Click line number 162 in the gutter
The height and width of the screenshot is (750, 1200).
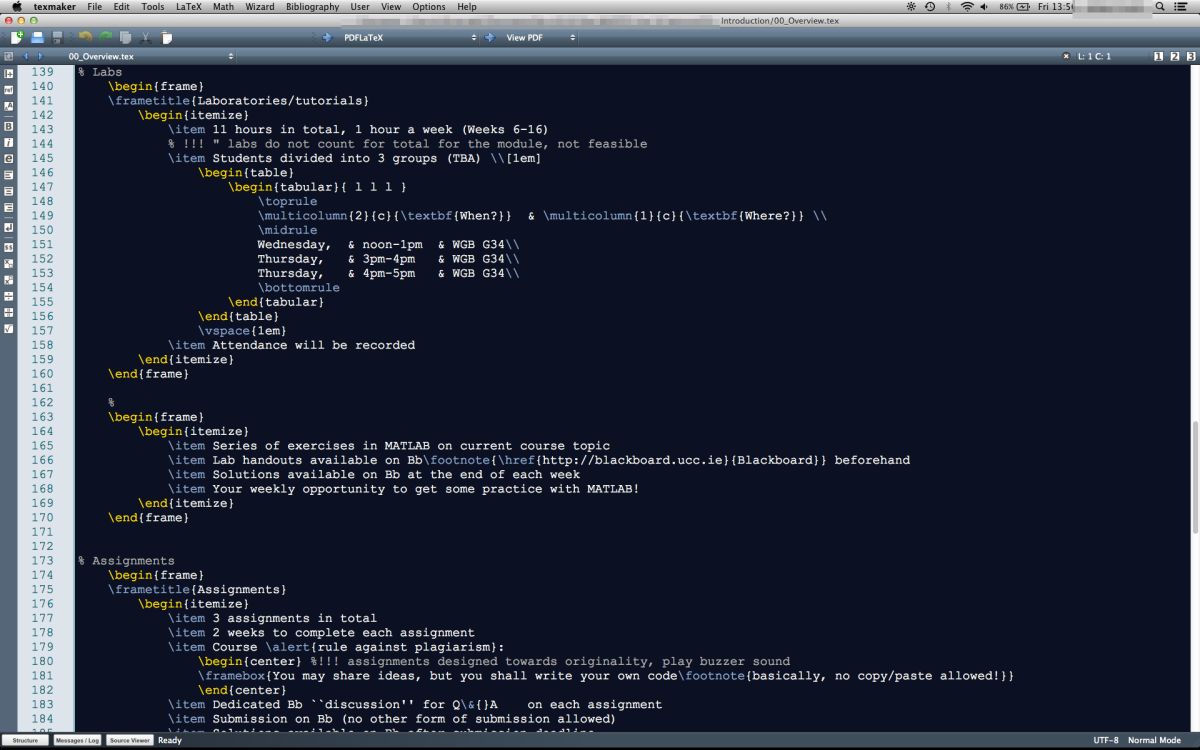tap(42, 402)
